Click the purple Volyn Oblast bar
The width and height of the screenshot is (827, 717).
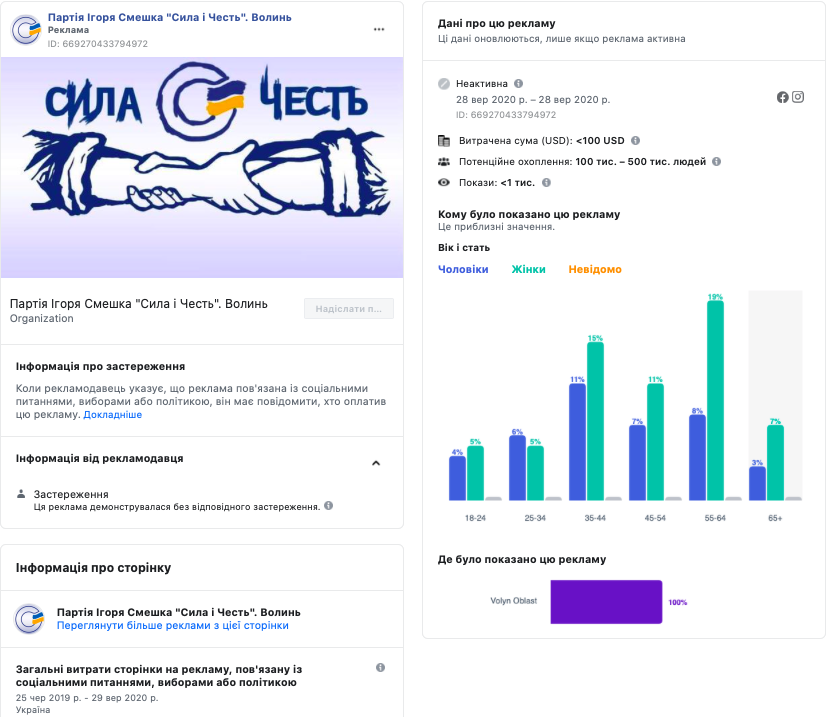606,602
